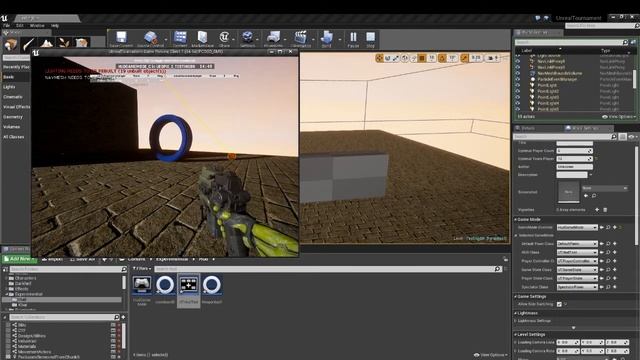This screenshot has width=640, height=360.
Task: Toggle visibility of NavMeshBoundsVolume in outliner
Action: click(518, 73)
